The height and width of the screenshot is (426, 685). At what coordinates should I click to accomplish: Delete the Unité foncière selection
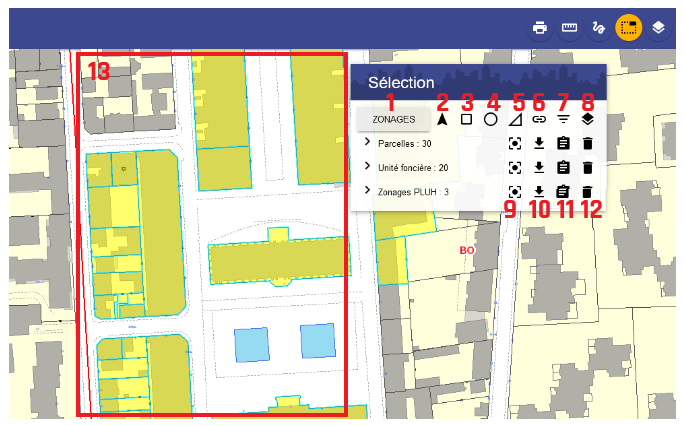pyautogui.click(x=588, y=167)
